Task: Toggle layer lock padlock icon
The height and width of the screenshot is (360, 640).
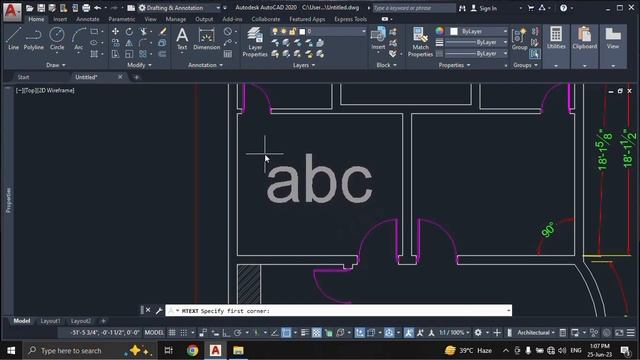Action: [292, 31]
